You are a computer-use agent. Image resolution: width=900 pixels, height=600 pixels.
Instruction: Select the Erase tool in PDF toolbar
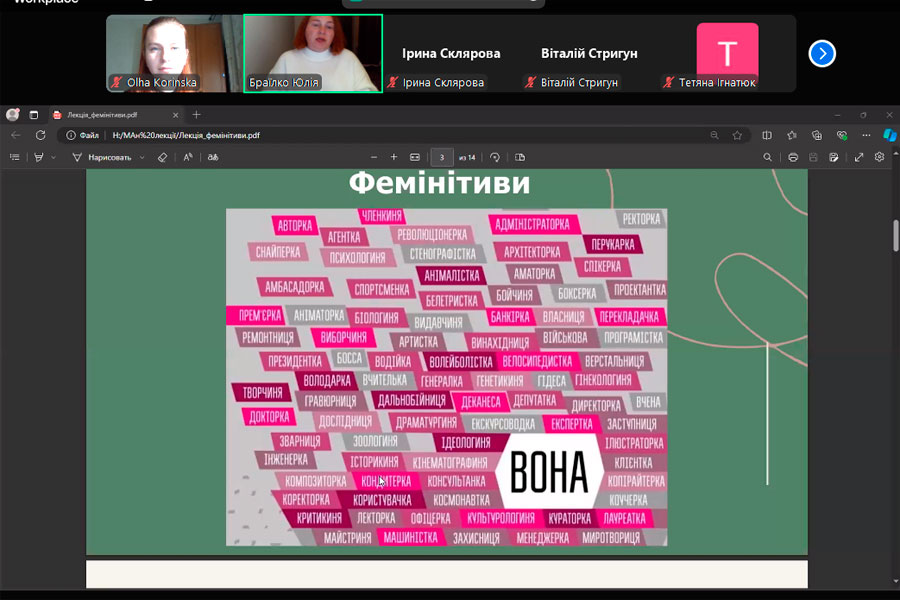click(x=163, y=157)
